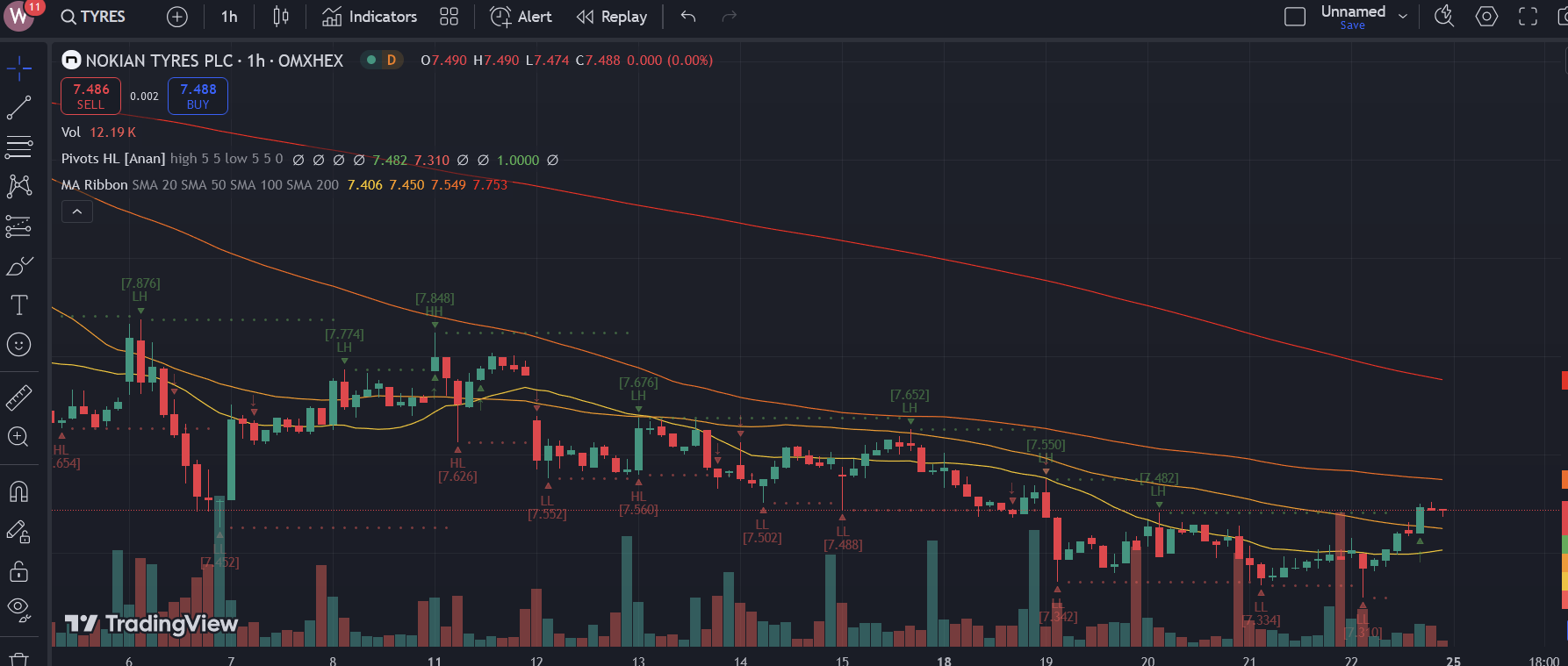Toggle lock all drawing tools
The image size is (1568, 666).
[19, 571]
